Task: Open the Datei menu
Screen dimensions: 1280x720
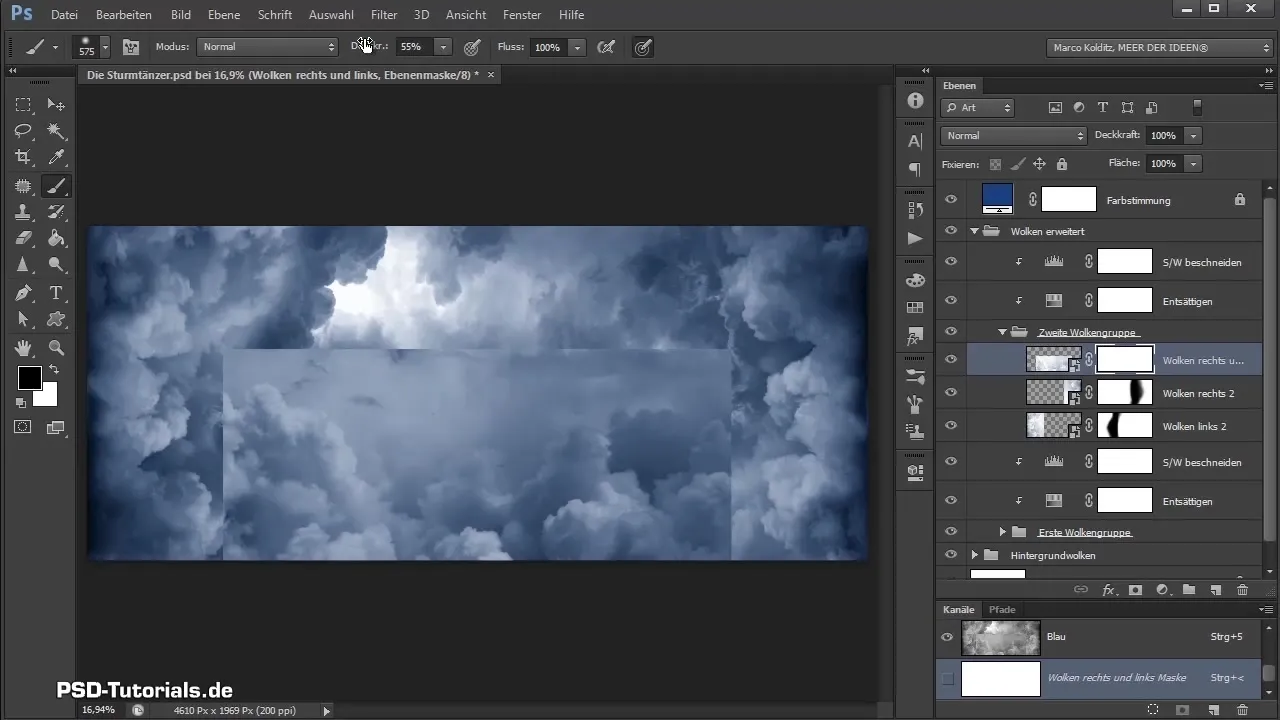Action: click(64, 15)
